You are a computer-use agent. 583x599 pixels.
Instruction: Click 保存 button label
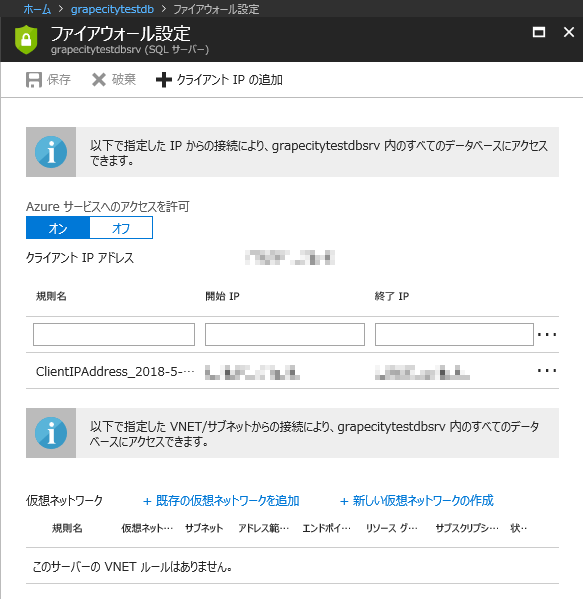tap(59, 79)
